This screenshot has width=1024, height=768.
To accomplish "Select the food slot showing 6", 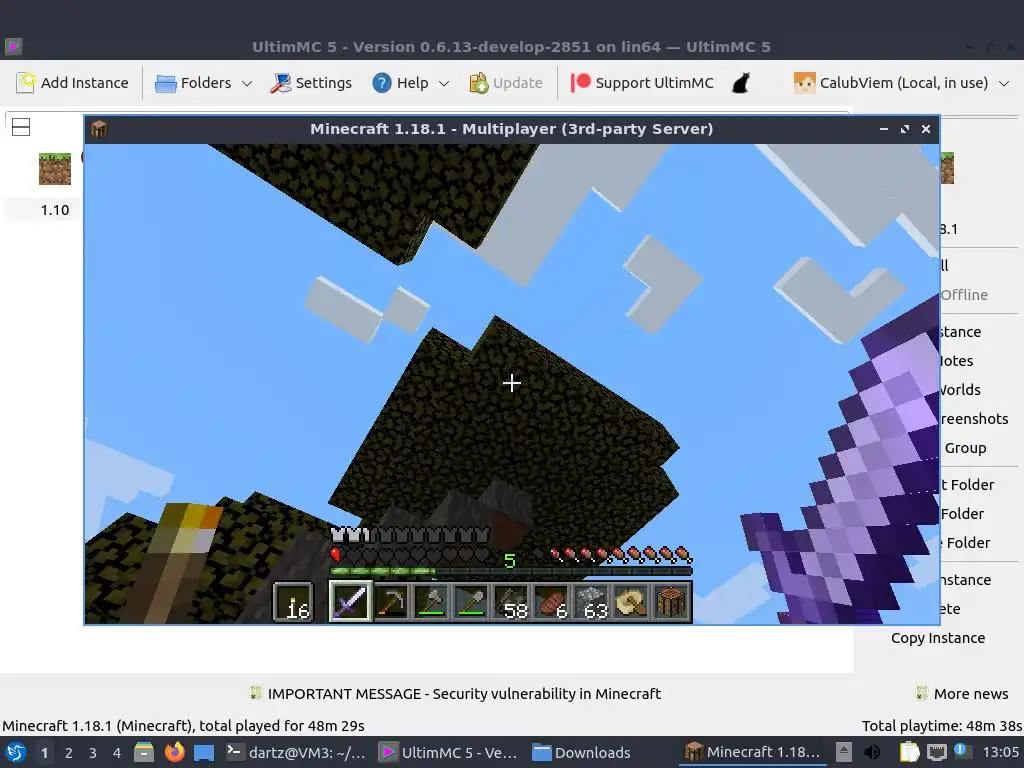I will tap(551, 601).
